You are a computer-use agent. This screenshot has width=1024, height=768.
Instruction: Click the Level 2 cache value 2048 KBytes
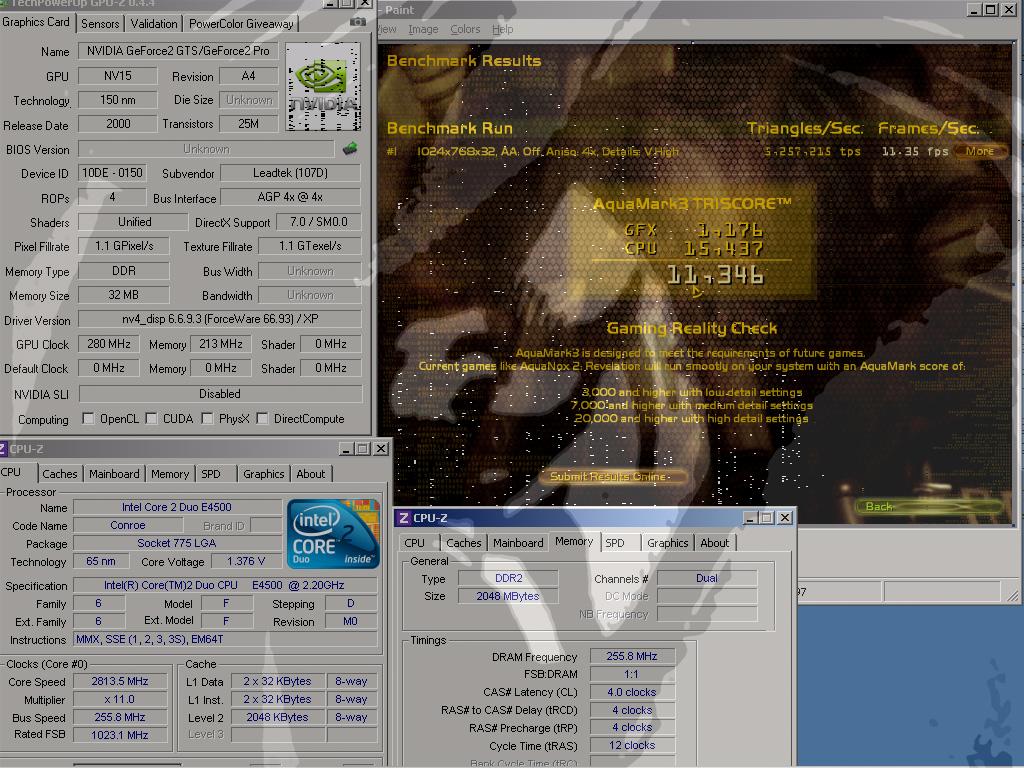(278, 718)
